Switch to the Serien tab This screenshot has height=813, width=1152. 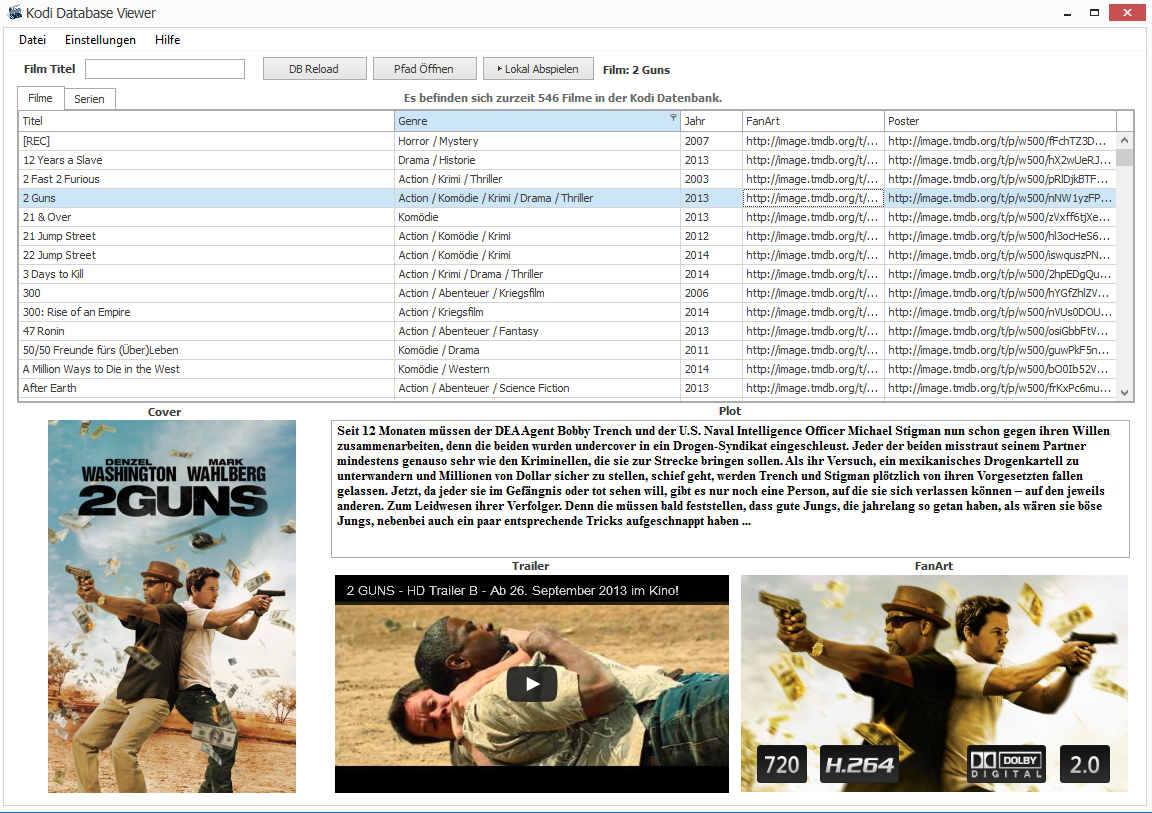click(x=89, y=99)
